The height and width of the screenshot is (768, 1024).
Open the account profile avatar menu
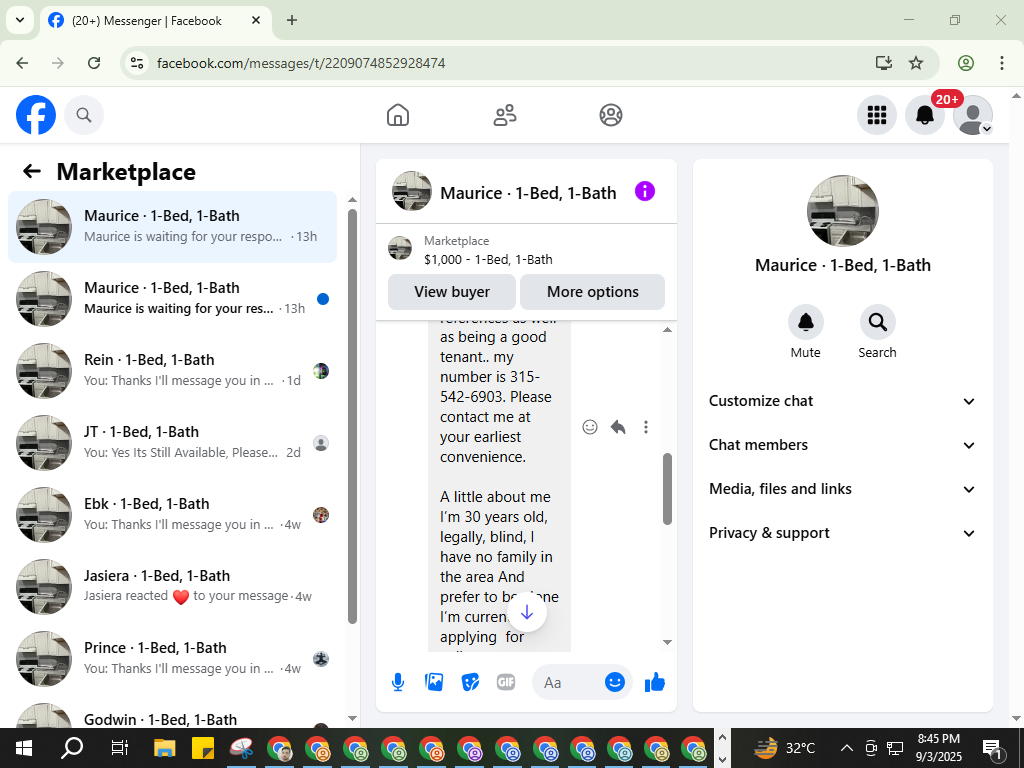(x=973, y=115)
